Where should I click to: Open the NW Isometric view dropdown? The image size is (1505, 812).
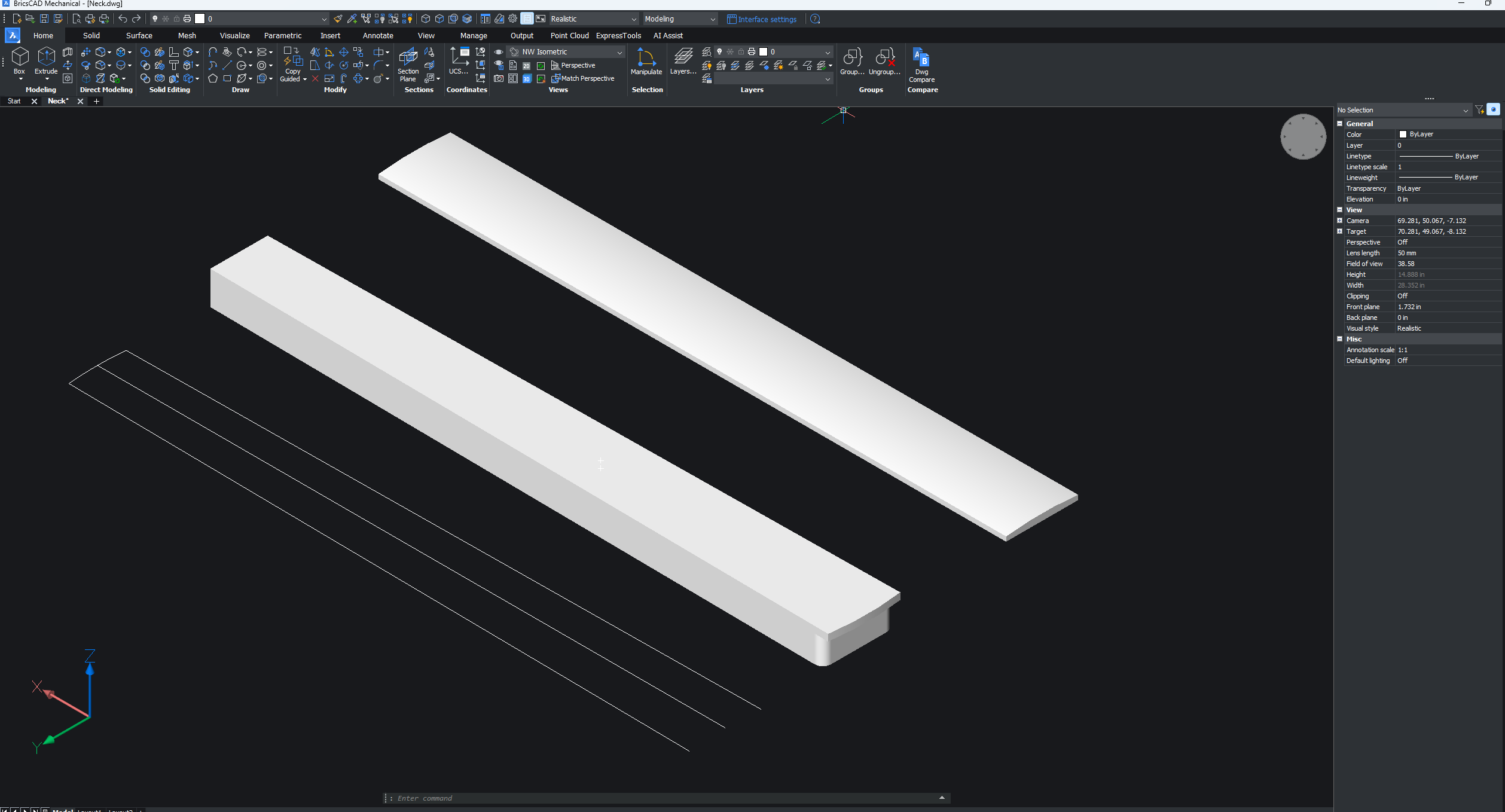point(619,53)
